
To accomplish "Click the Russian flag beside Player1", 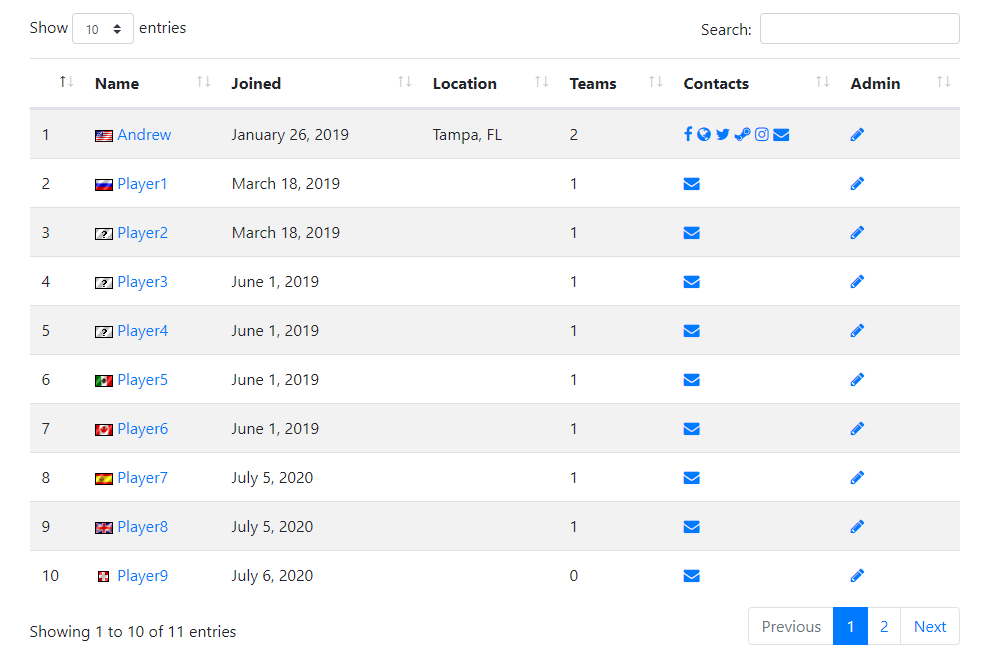I will [x=104, y=185].
